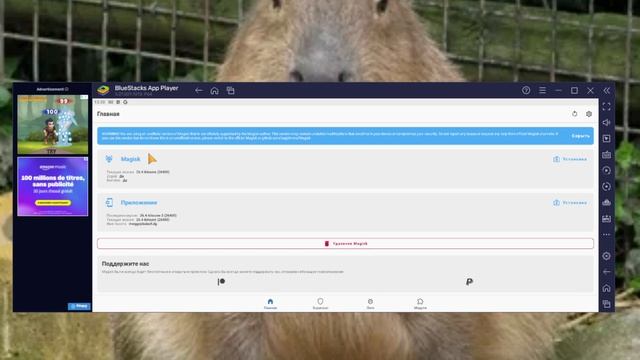Click Установка button in the Приложение card
The image size is (640, 360).
pos(570,203)
